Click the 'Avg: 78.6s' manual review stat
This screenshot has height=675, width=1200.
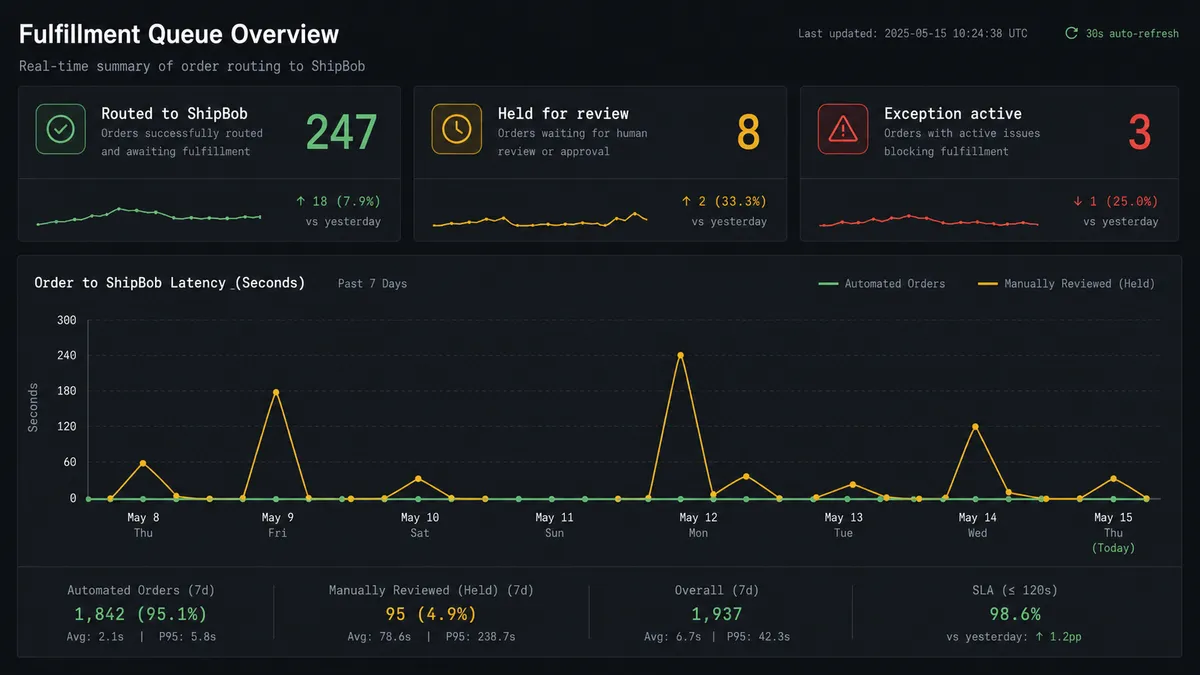pos(379,637)
